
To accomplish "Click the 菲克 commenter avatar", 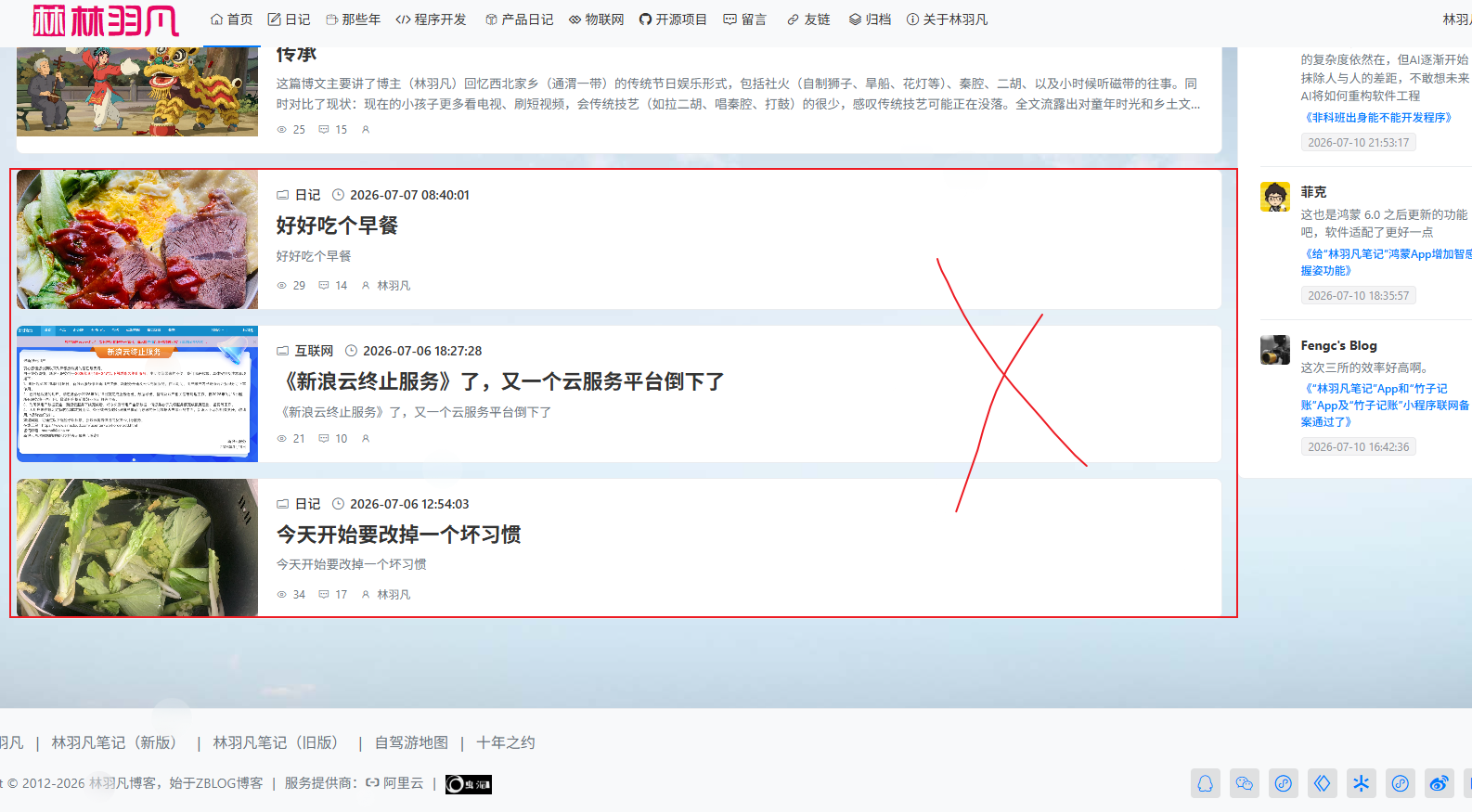I will [x=1275, y=197].
